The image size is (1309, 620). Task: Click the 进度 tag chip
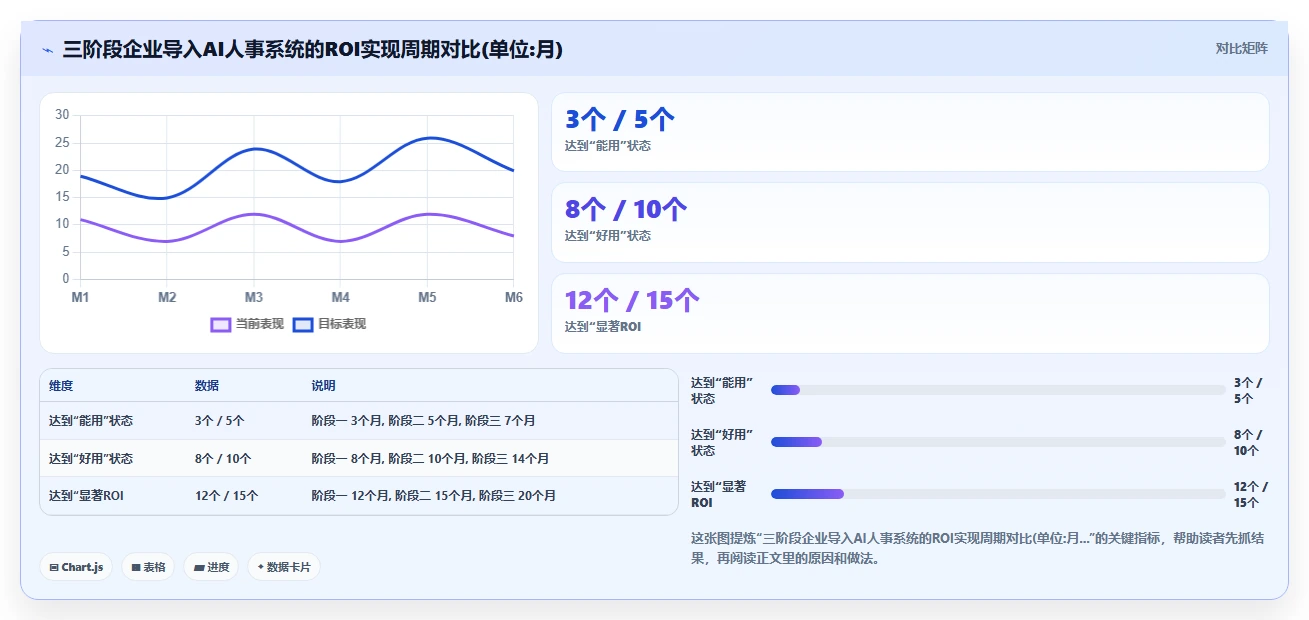click(x=211, y=567)
